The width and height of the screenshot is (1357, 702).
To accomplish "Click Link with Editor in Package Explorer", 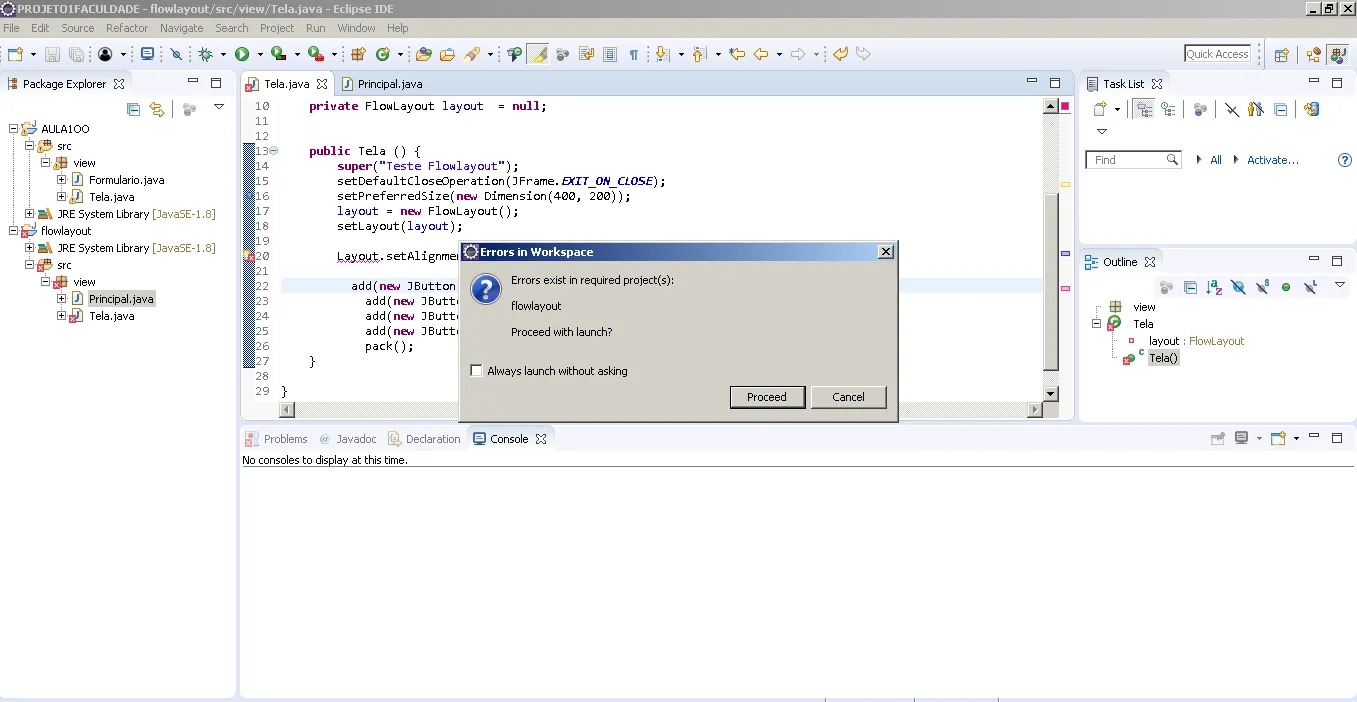I will pos(157,109).
